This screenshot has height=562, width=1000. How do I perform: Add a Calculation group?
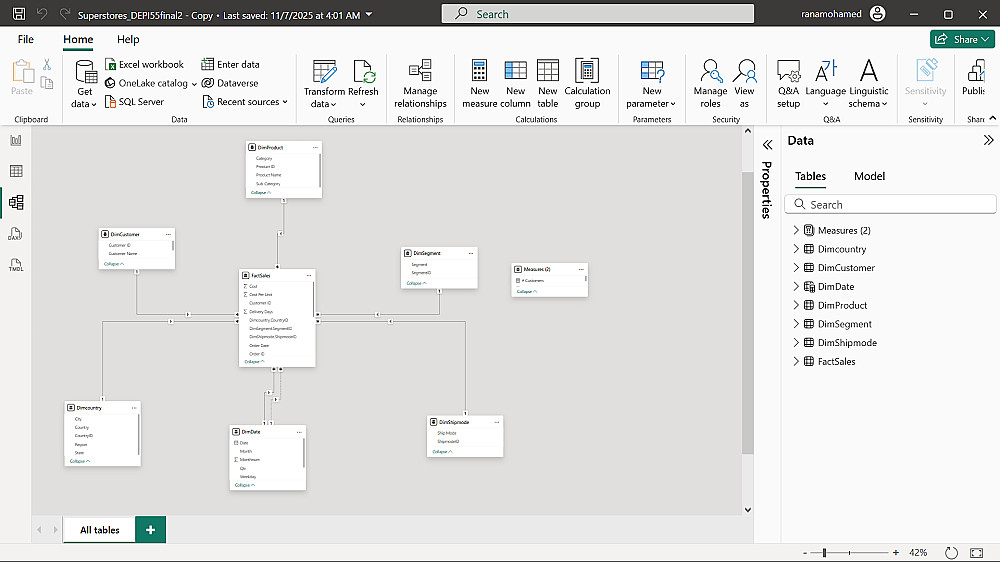[x=587, y=84]
